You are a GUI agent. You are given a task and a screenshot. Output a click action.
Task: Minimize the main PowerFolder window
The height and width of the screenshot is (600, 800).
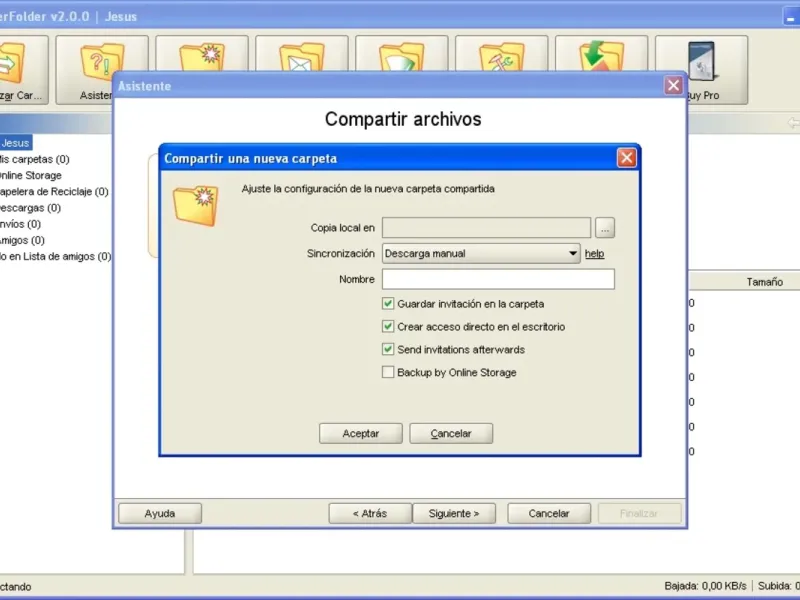click(x=791, y=17)
